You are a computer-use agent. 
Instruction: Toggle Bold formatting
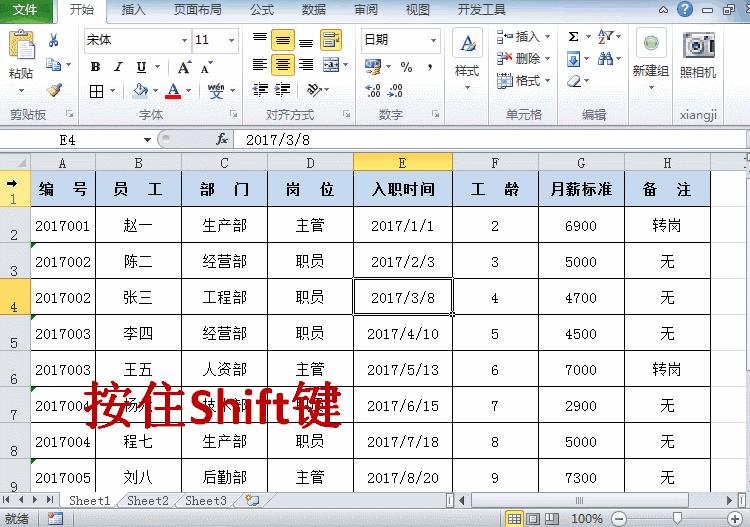[96, 67]
